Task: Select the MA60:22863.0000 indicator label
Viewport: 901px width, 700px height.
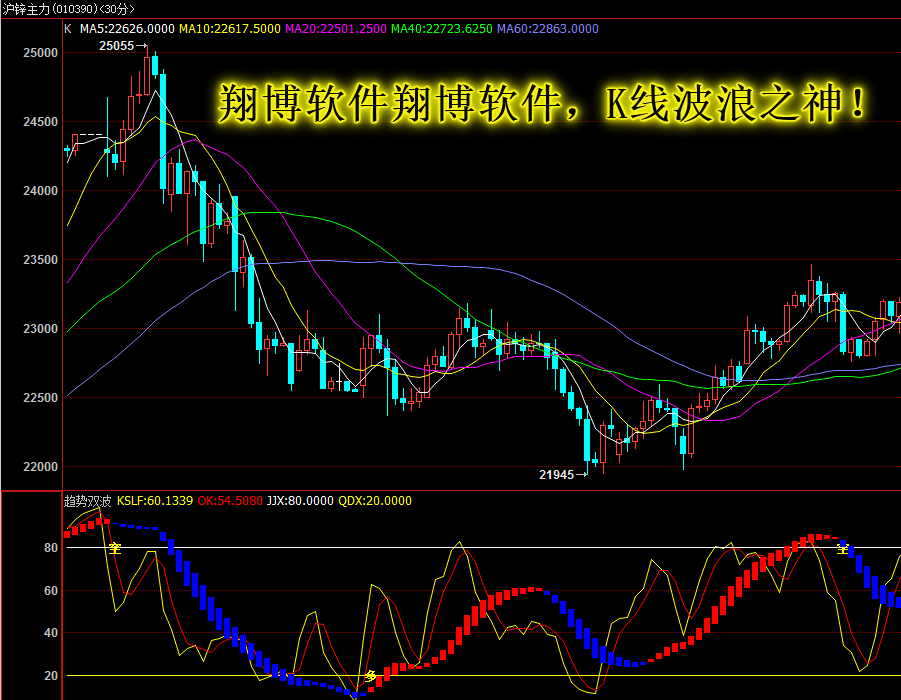Action: [x=548, y=29]
